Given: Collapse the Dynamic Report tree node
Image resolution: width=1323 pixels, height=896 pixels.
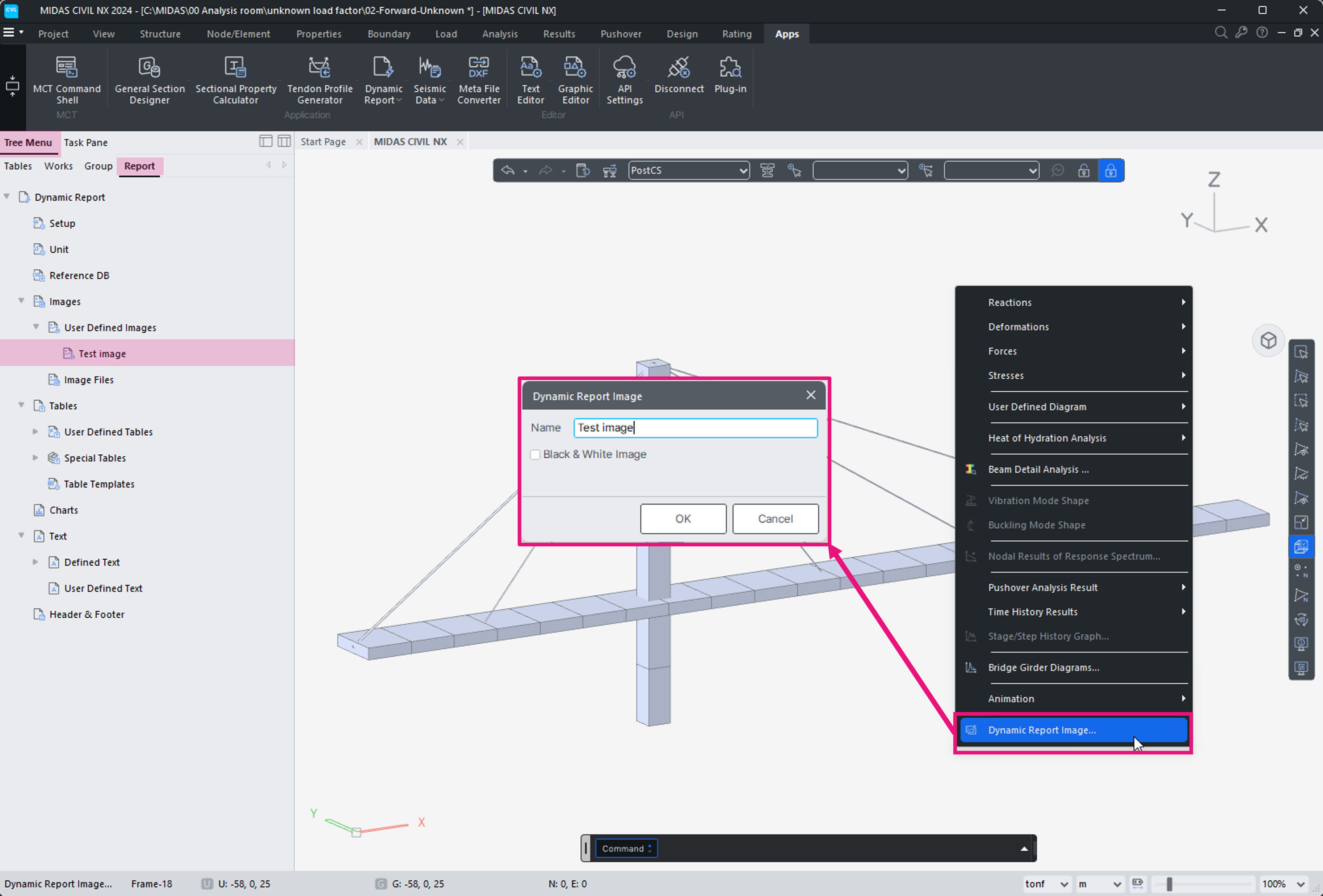Looking at the screenshot, I should (7, 196).
